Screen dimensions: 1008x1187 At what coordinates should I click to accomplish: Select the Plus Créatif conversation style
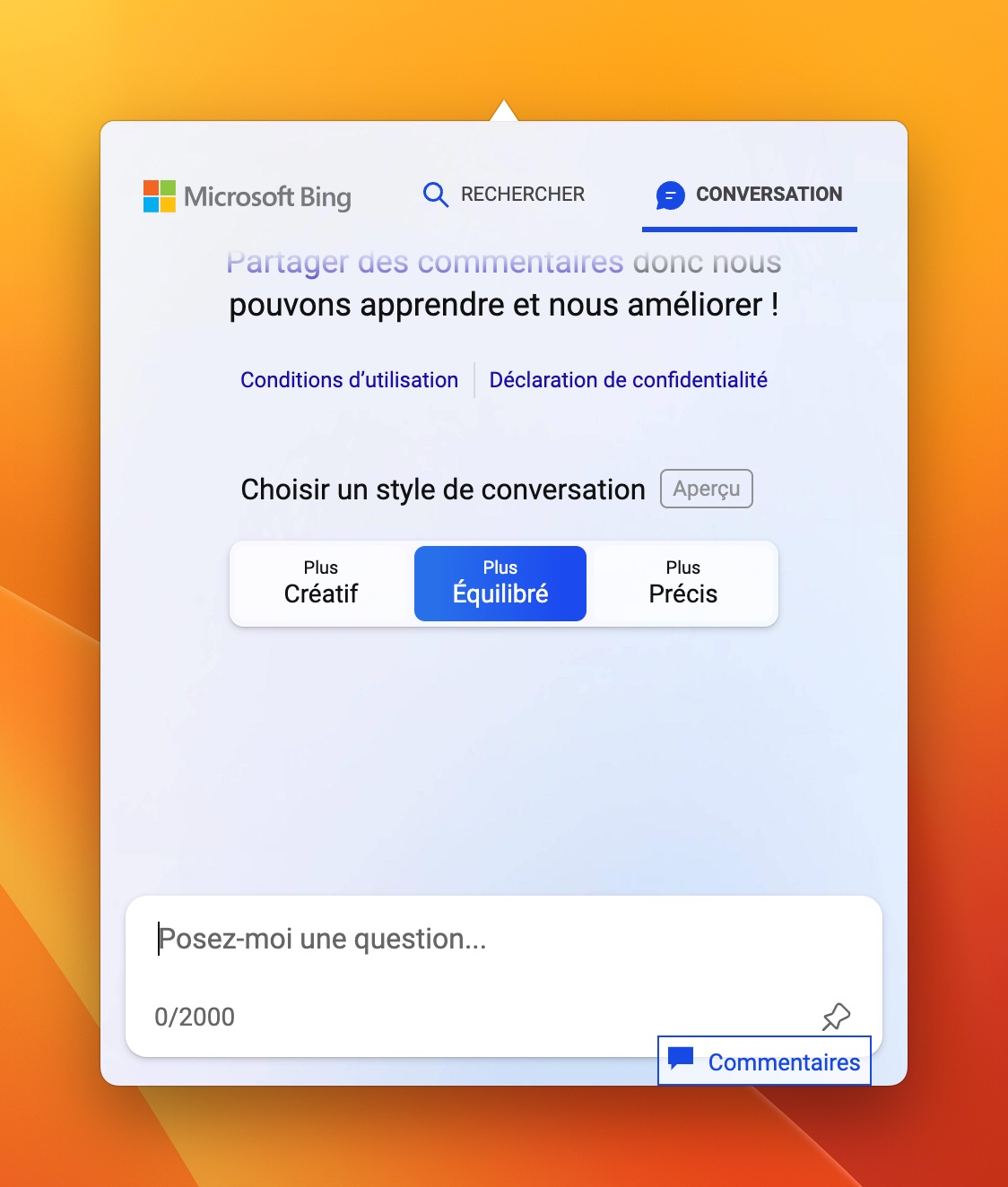click(x=321, y=584)
